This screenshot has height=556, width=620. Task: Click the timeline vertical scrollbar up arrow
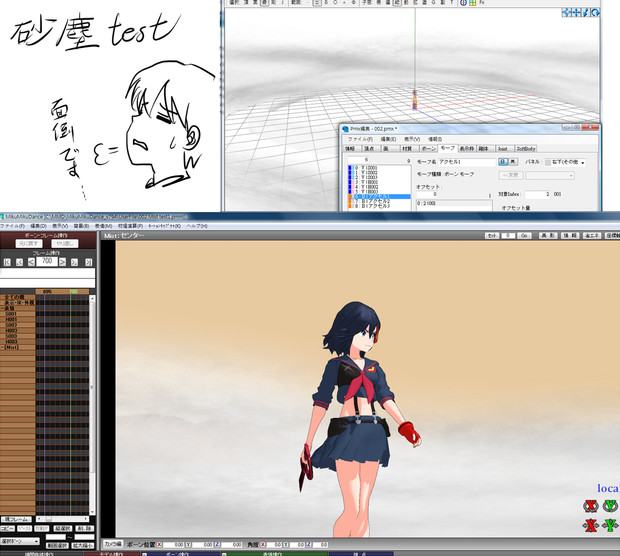(92, 299)
